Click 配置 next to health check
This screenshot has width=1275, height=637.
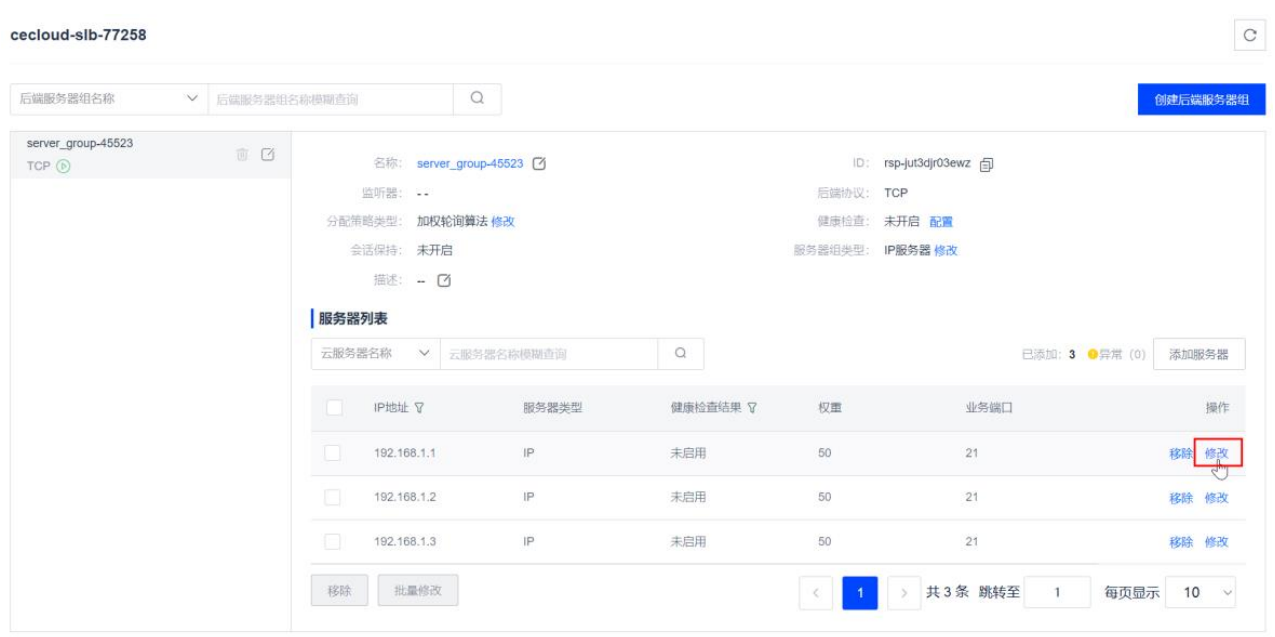click(x=941, y=222)
